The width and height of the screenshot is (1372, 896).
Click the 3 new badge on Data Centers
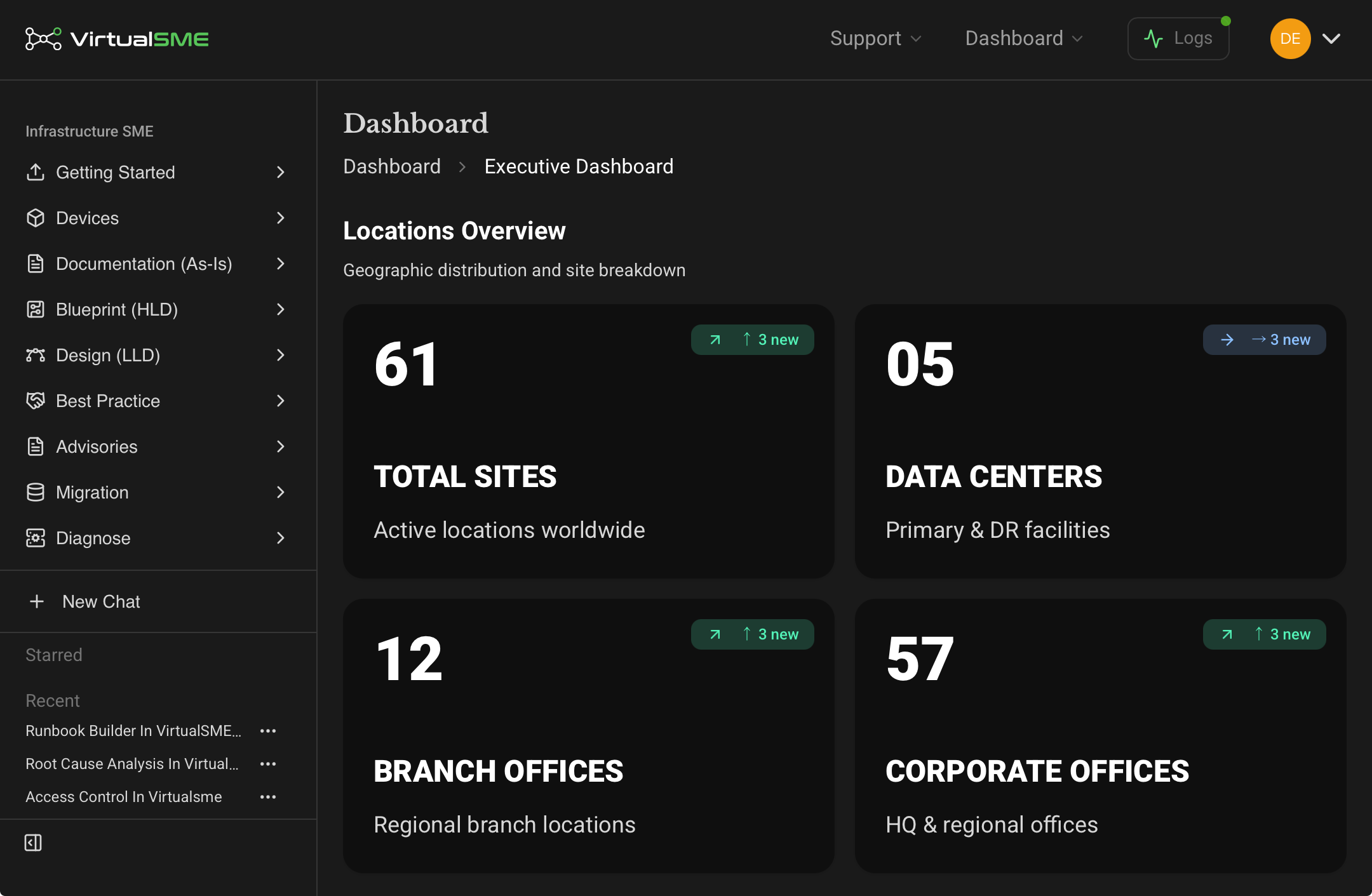point(1264,340)
